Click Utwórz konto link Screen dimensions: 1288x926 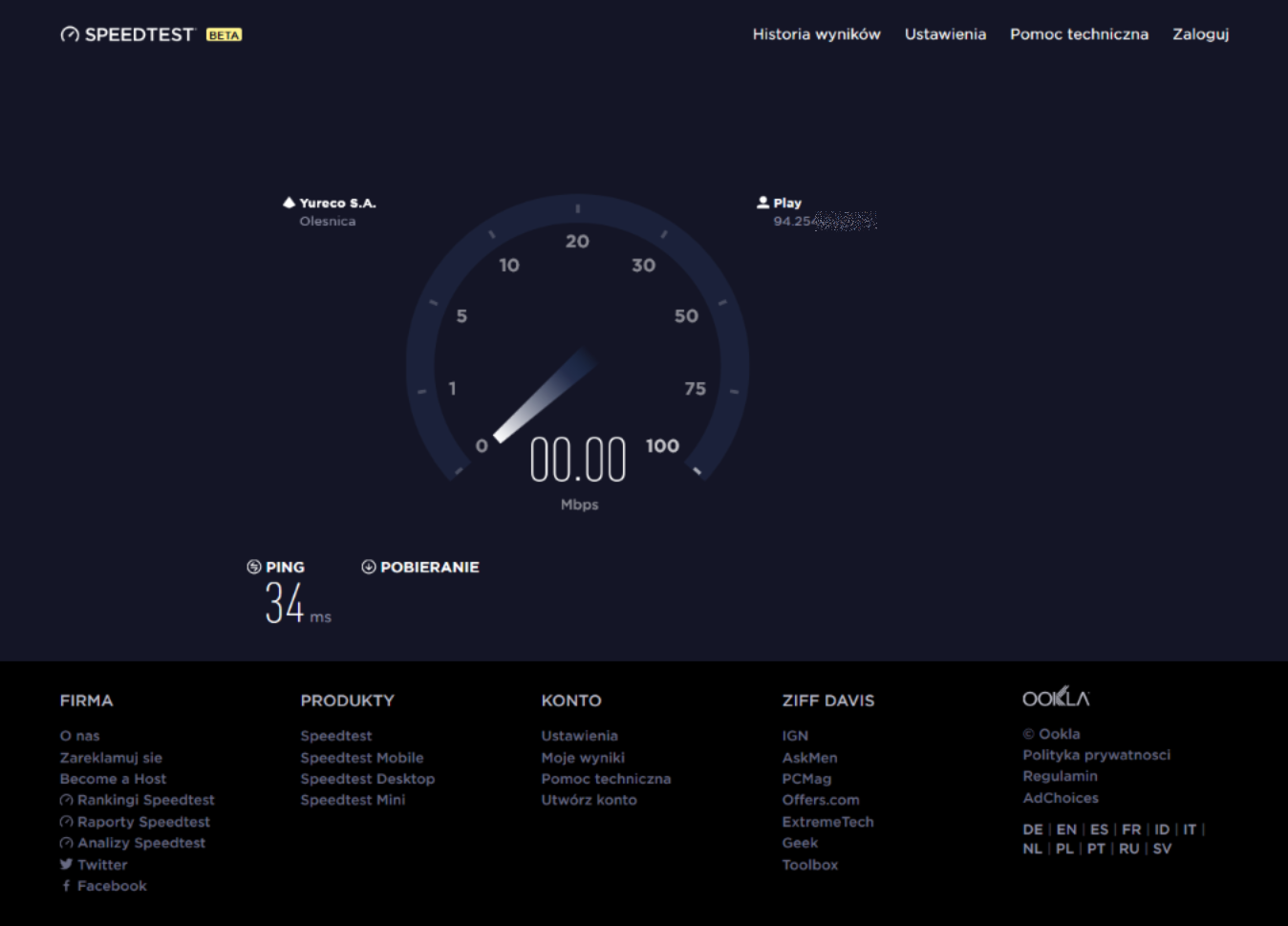click(589, 800)
